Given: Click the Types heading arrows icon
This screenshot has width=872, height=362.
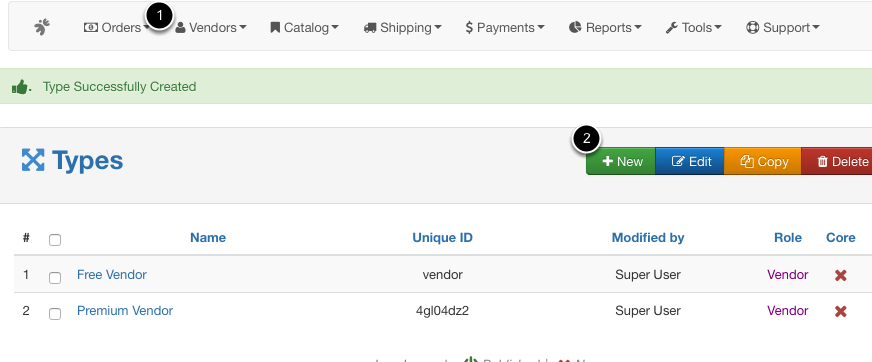Looking at the screenshot, I should click(33, 160).
